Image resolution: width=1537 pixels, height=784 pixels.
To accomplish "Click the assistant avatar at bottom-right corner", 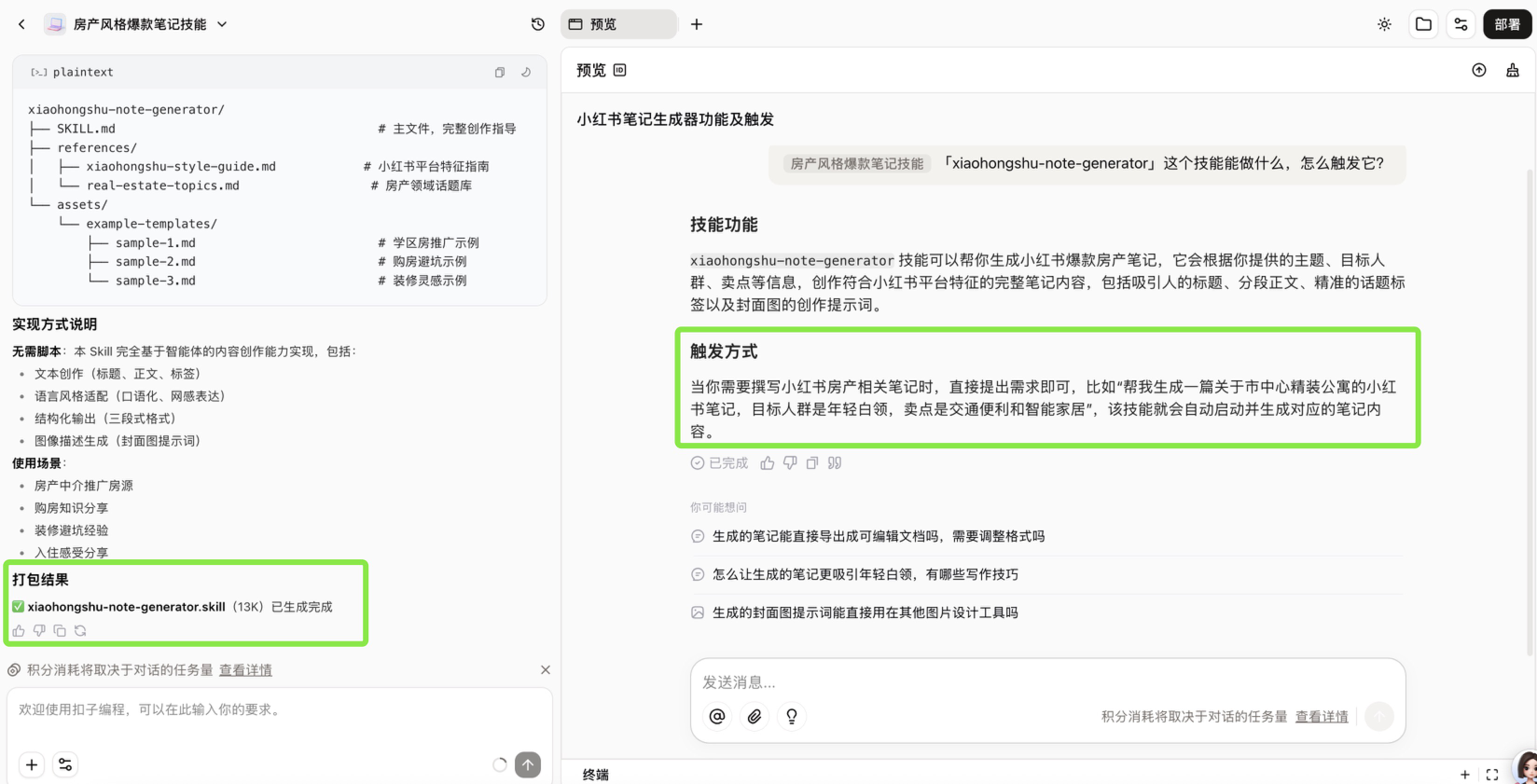I will coord(1526,768).
